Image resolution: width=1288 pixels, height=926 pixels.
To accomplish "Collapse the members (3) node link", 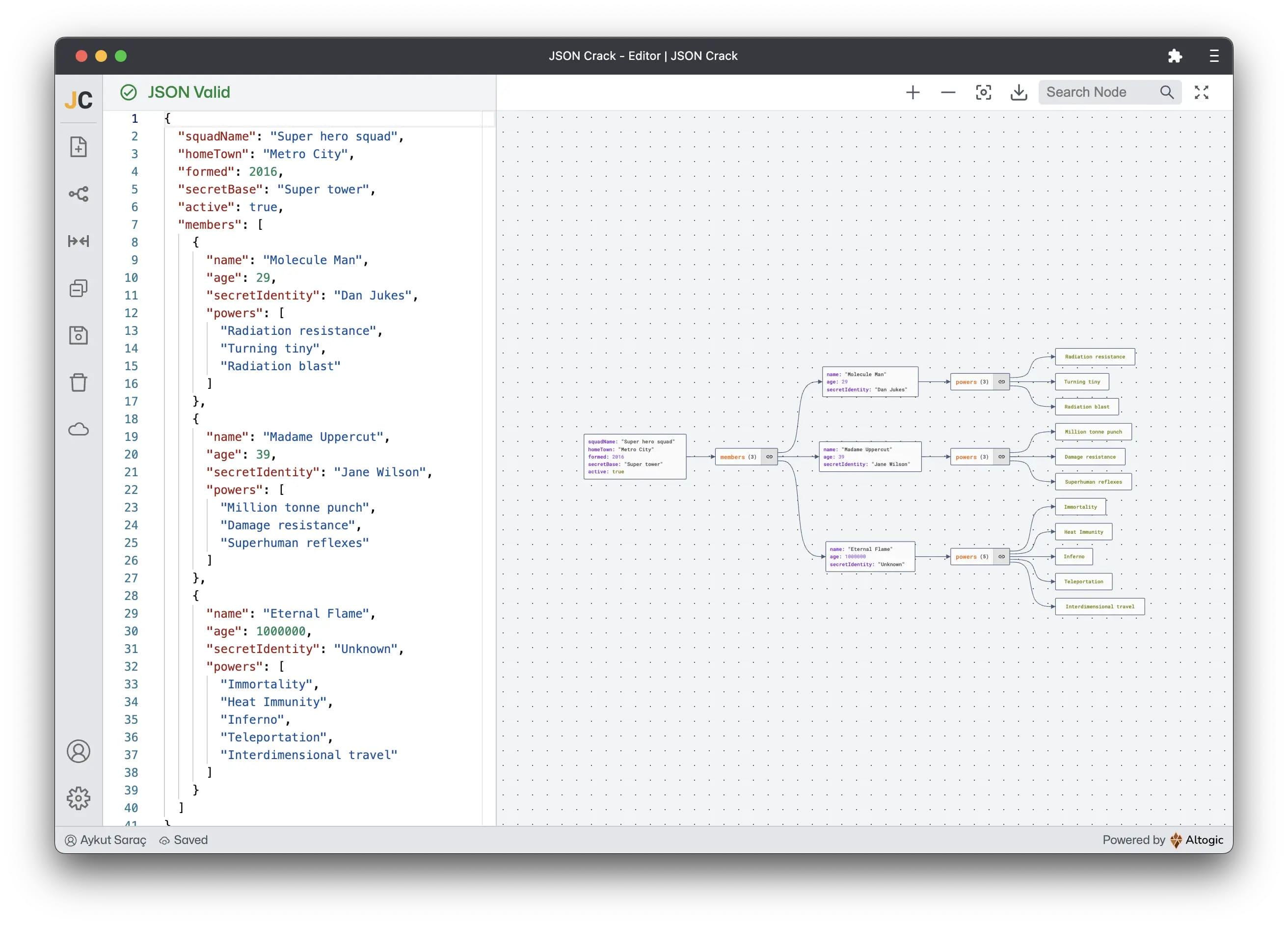I will (769, 457).
